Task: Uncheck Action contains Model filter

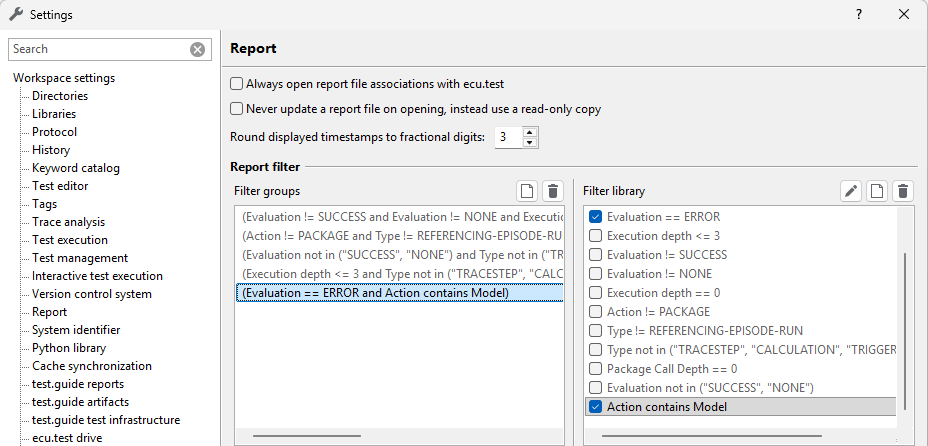Action: [x=595, y=407]
